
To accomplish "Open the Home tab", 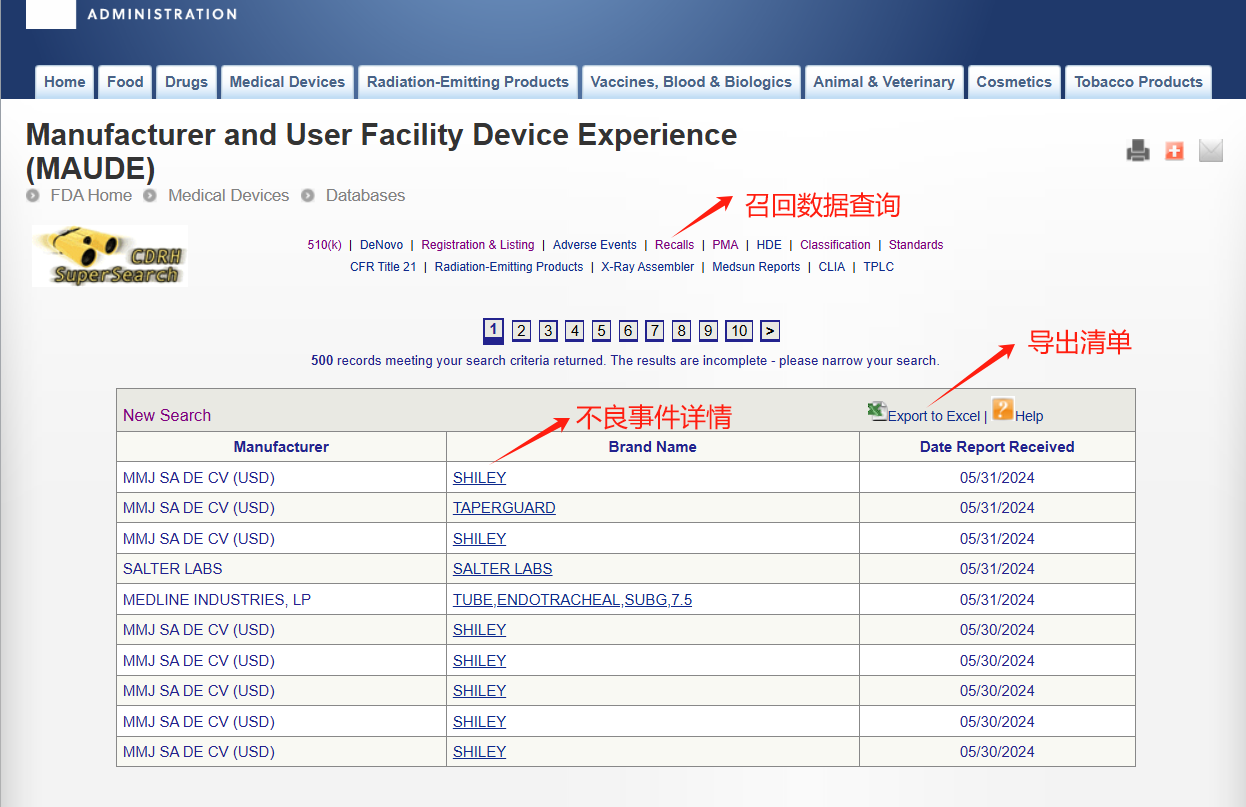I will [65, 82].
